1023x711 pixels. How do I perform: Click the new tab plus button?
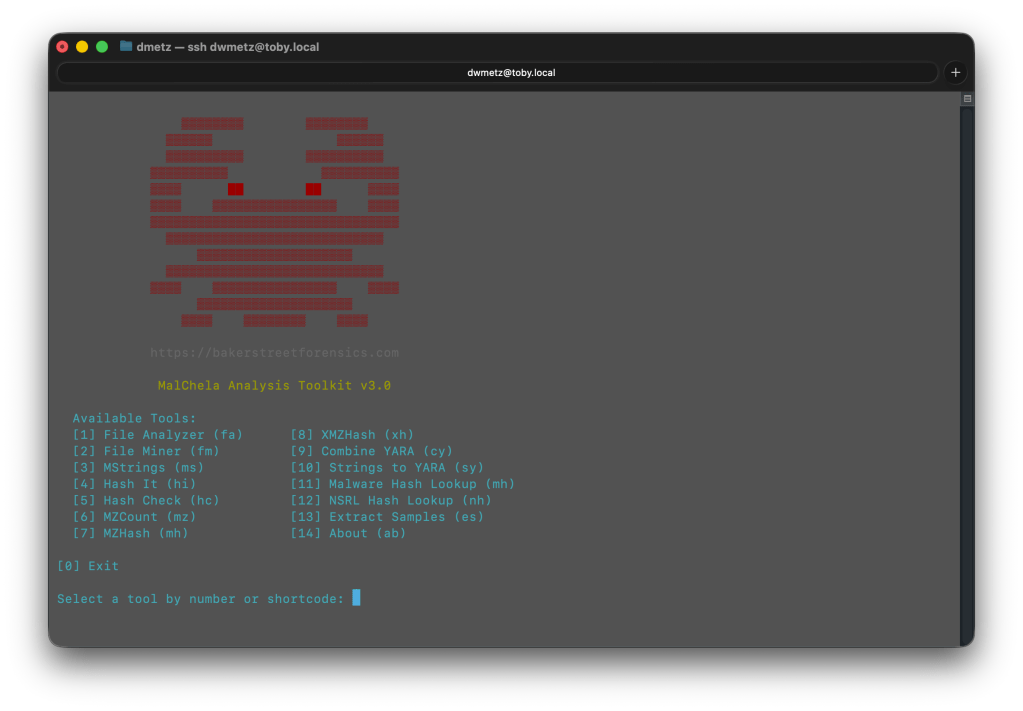pos(955,72)
